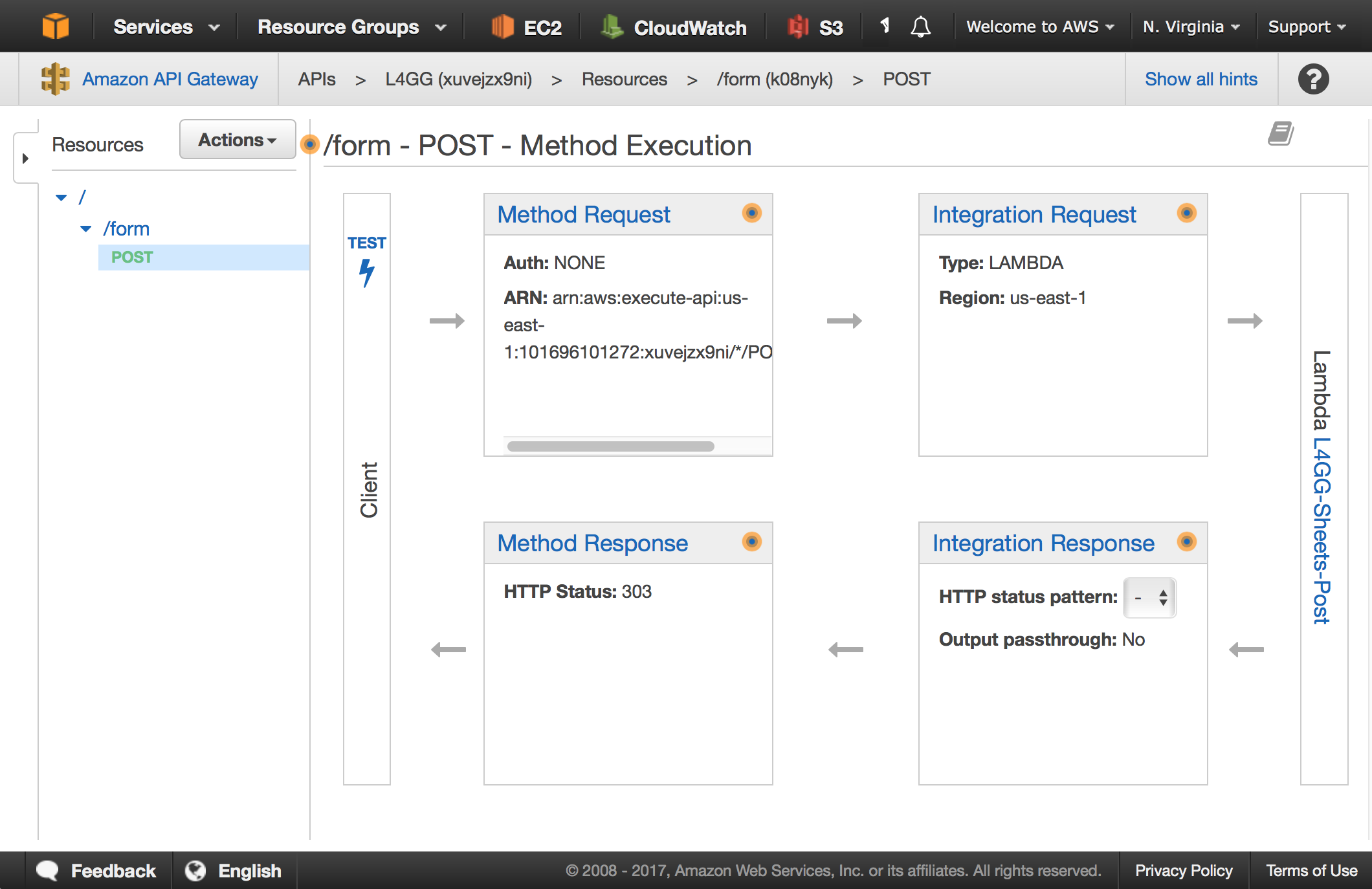The height and width of the screenshot is (889, 1372).
Task: Click the 'Region: us-east-1' text
Action: click(x=1012, y=298)
